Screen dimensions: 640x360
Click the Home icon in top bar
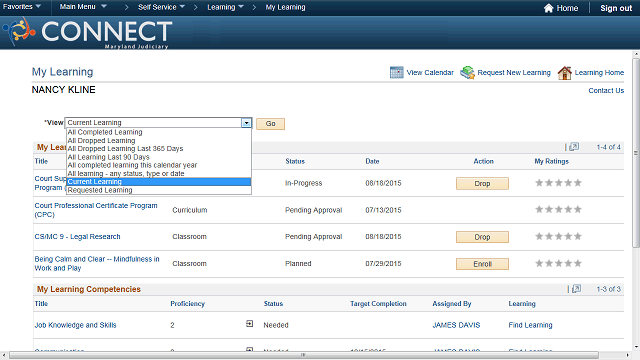click(x=549, y=8)
